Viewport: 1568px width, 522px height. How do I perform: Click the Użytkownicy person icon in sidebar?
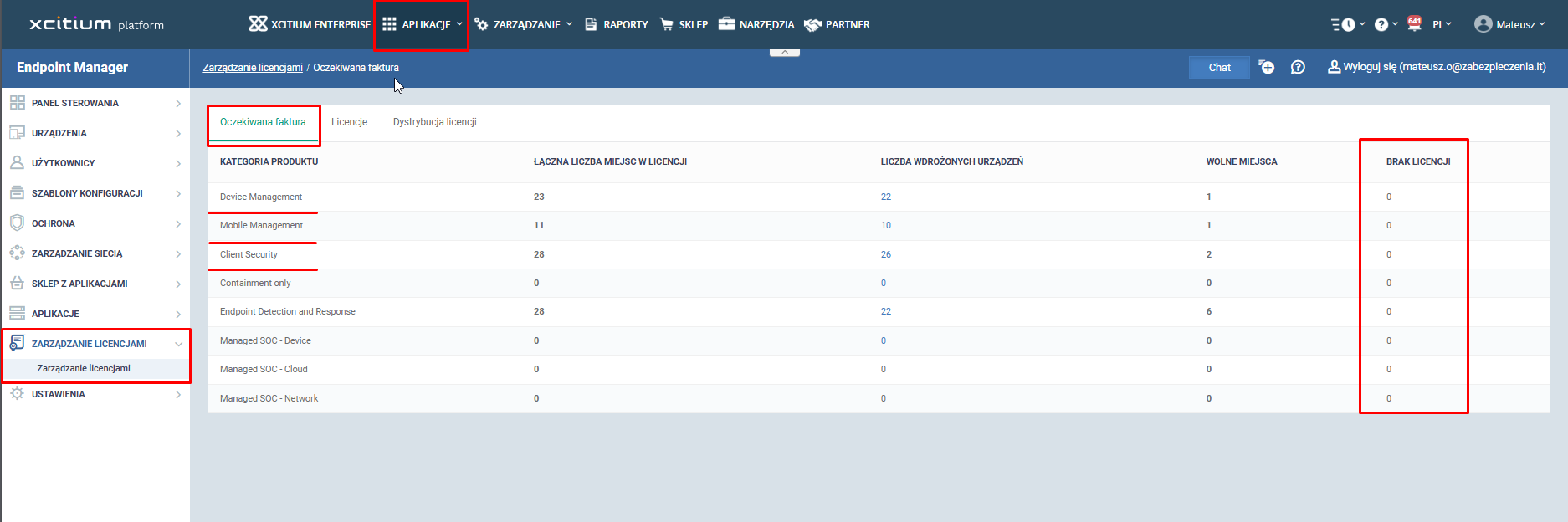(17, 163)
